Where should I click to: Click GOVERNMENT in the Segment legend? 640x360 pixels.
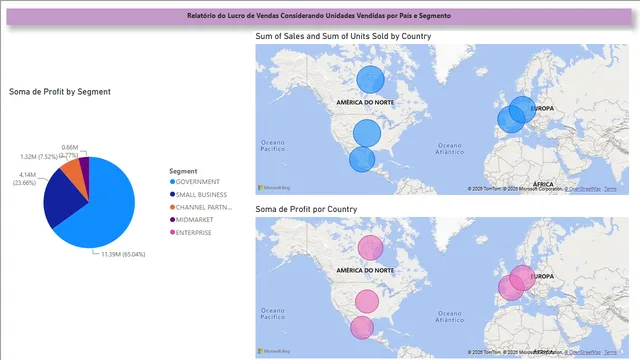point(195,182)
